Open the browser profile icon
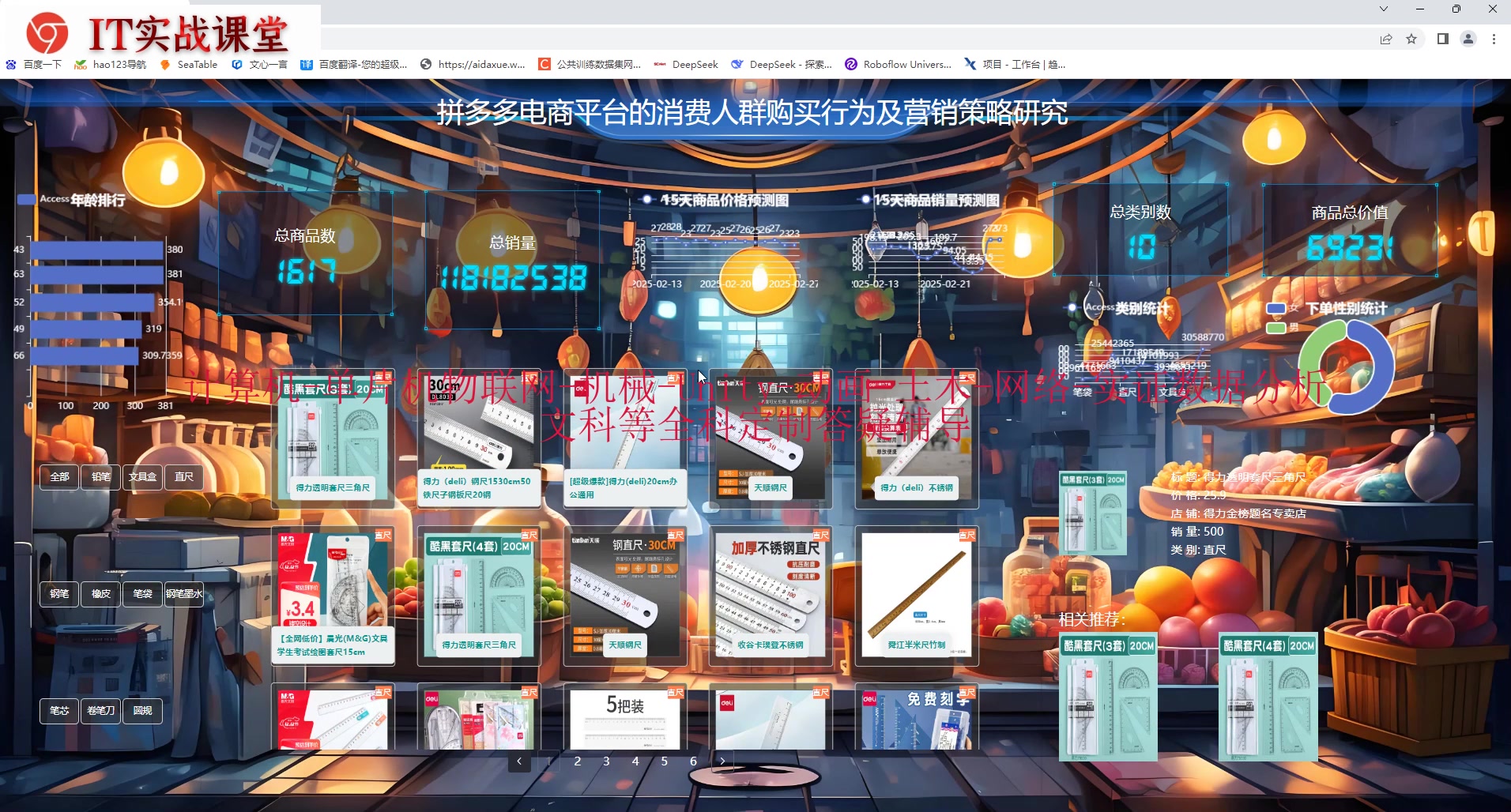The height and width of the screenshot is (812, 1511). (x=1468, y=39)
